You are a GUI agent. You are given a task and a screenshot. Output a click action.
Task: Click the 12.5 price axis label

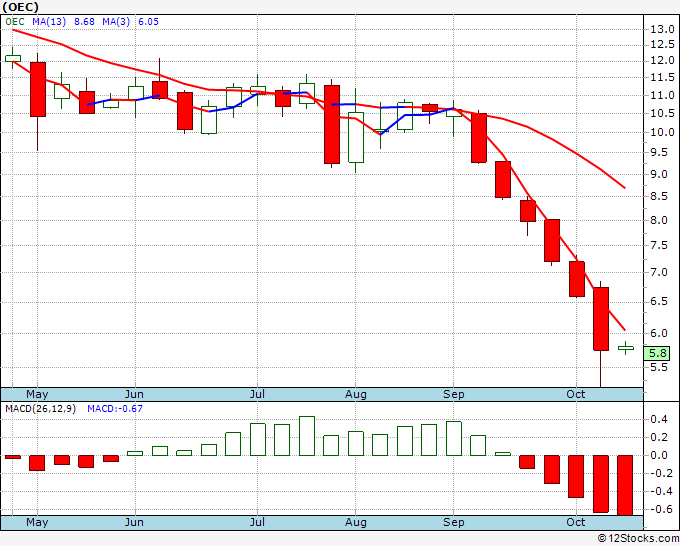tap(662, 45)
